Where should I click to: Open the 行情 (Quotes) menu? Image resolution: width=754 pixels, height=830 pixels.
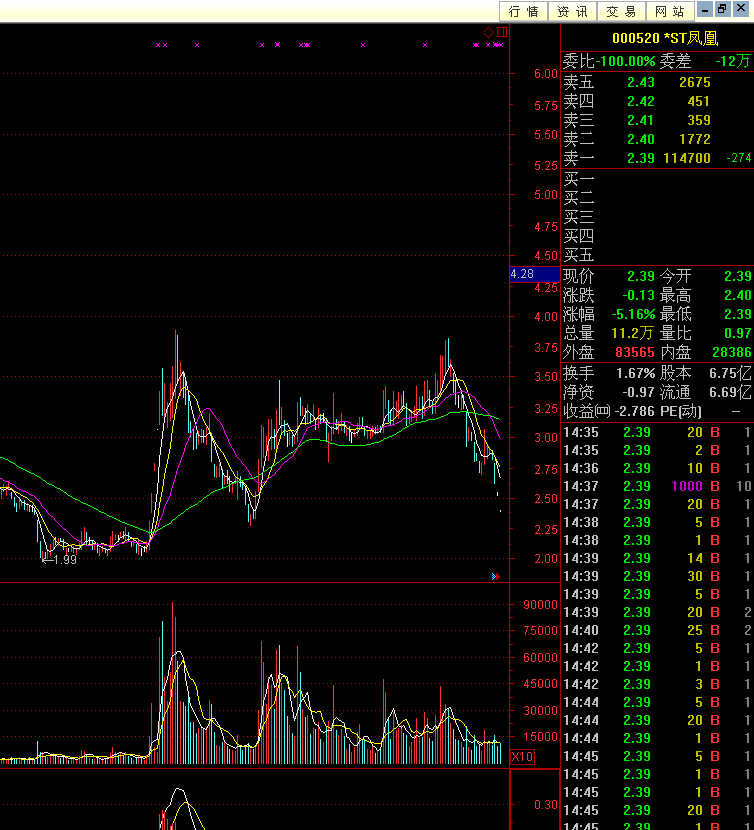524,11
